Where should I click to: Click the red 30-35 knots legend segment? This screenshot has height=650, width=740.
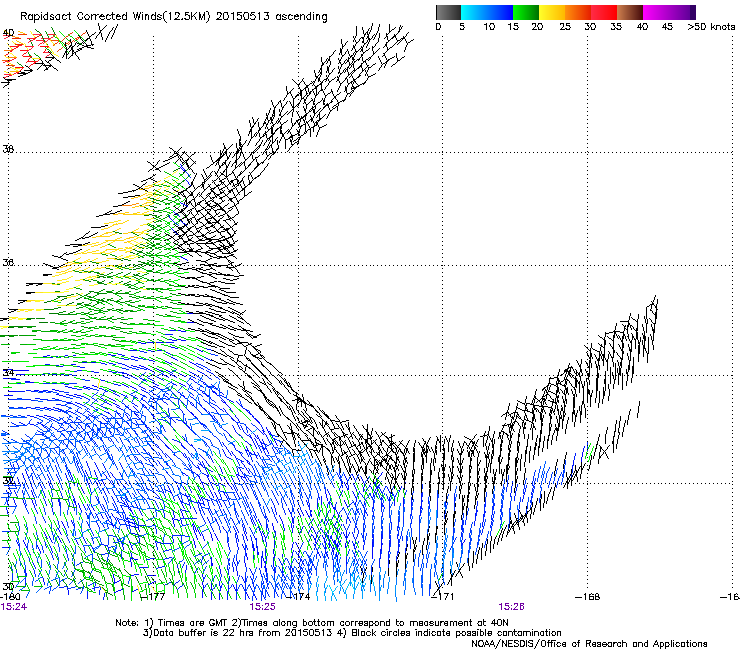pyautogui.click(x=604, y=12)
